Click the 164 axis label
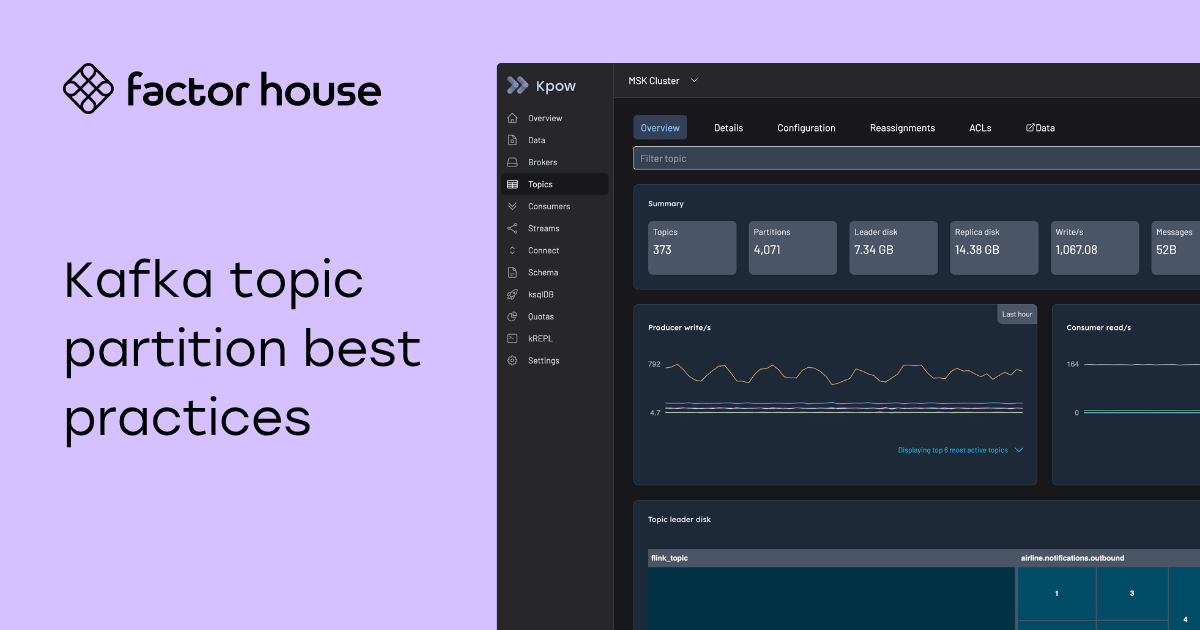The height and width of the screenshot is (630, 1200). pyautogui.click(x=1073, y=364)
